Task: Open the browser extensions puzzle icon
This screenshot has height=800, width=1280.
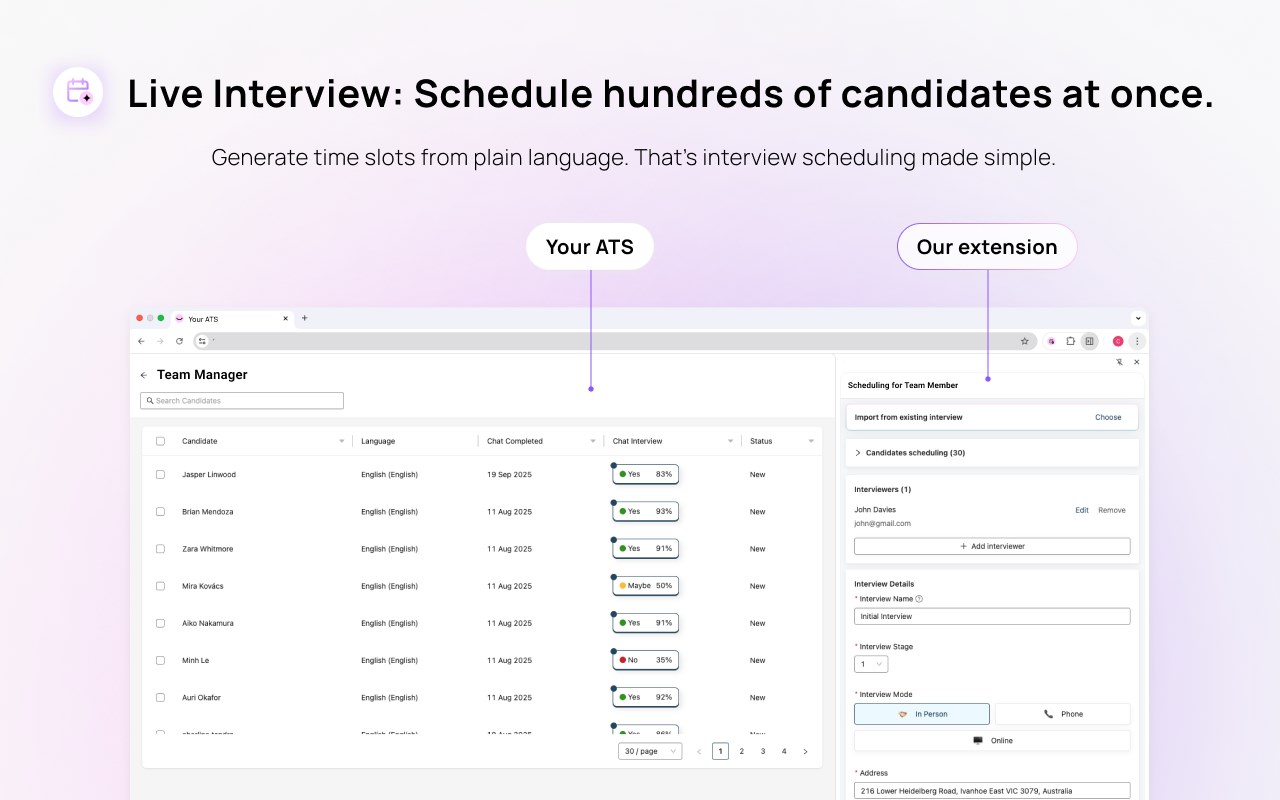Action: pyautogui.click(x=1070, y=341)
